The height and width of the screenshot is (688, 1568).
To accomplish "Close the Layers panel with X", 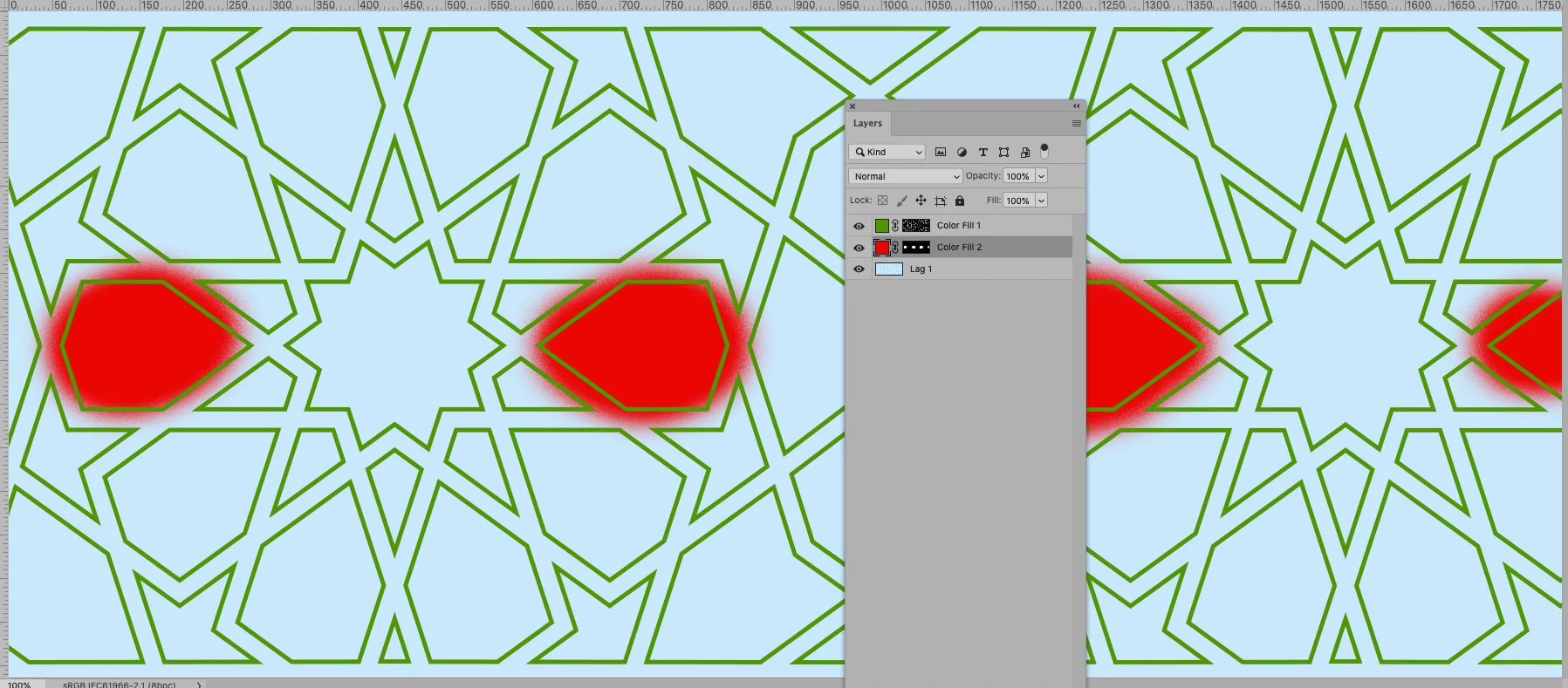I will [x=852, y=106].
